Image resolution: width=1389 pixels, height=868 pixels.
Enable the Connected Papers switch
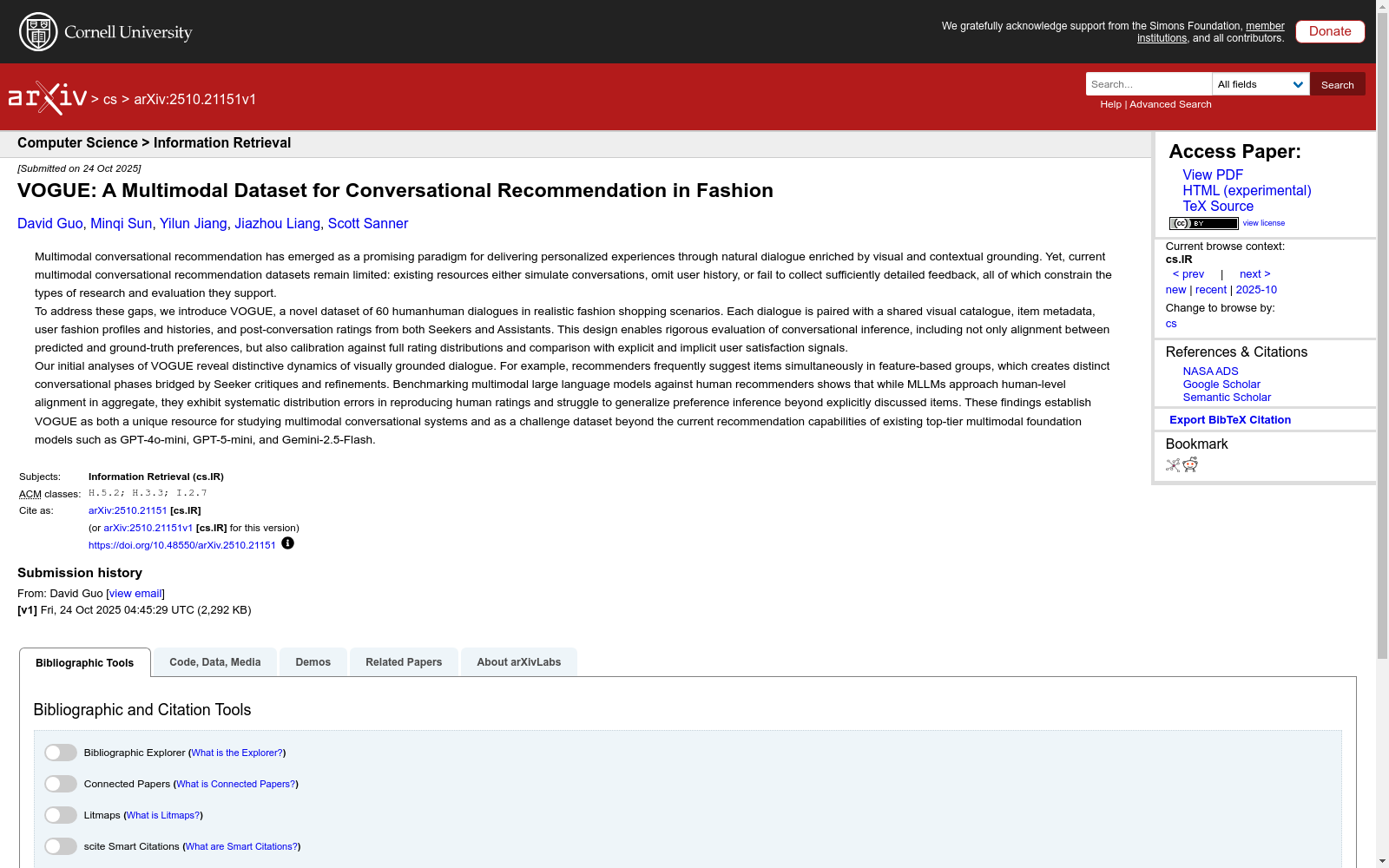61,784
